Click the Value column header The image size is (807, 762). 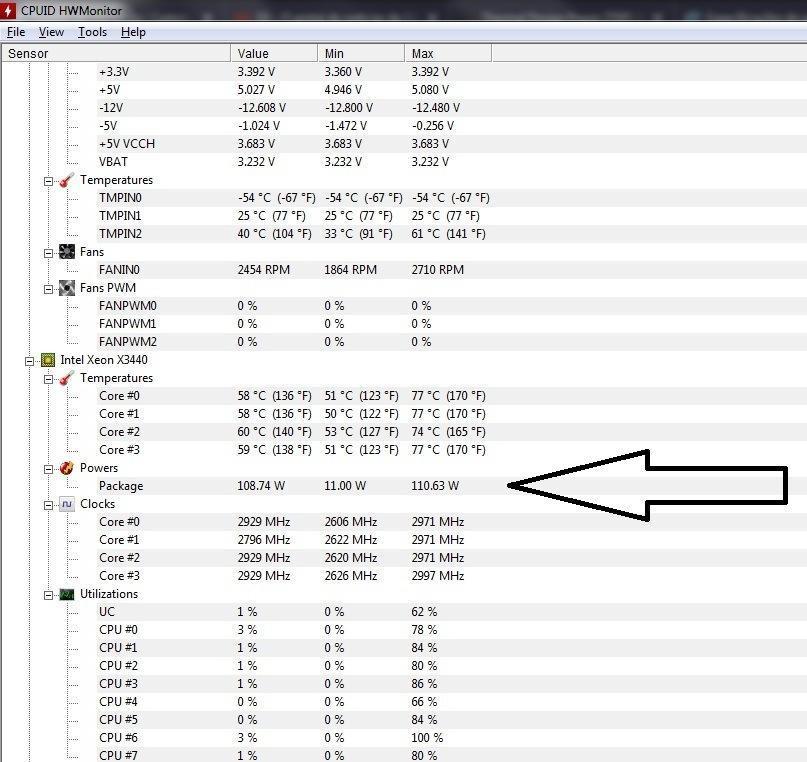[274, 54]
